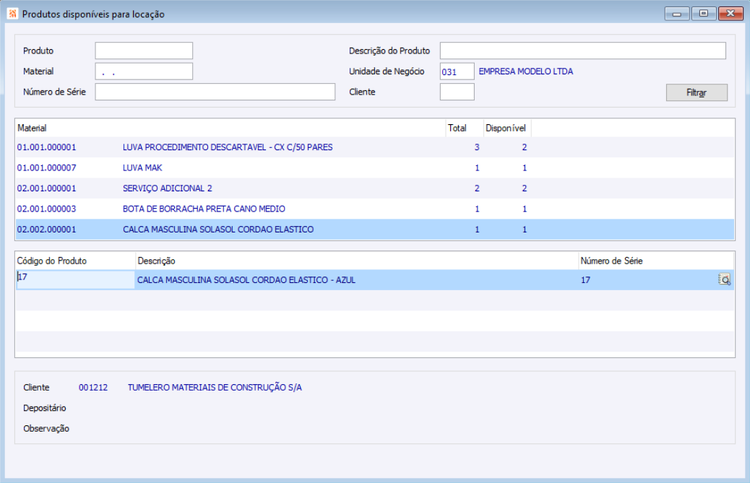The height and width of the screenshot is (483, 750).
Task: Click TUMELERO MATERIAIS DE CONSTRUÇÃO S/A text
Action: pyautogui.click(x=215, y=387)
